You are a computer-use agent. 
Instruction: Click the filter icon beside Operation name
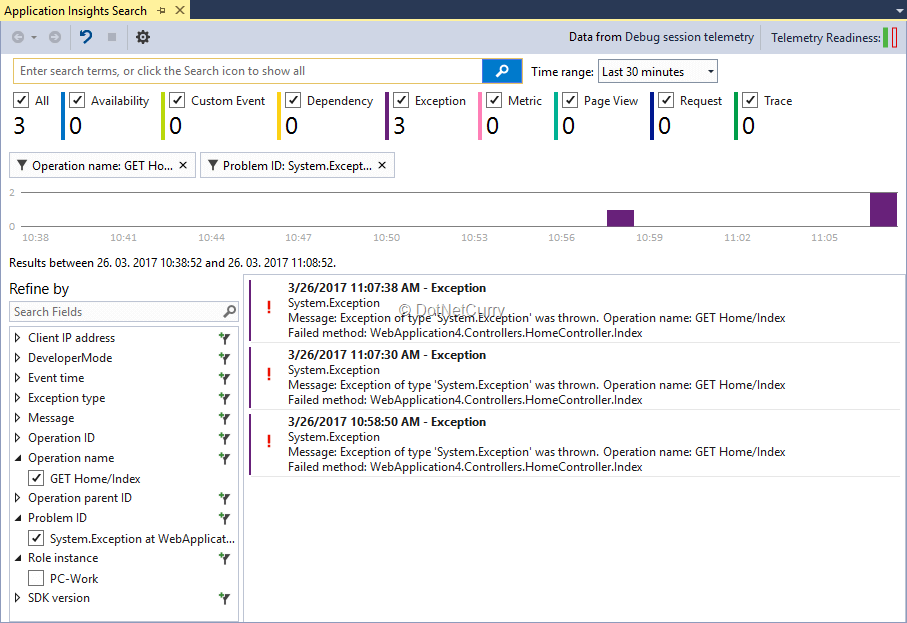click(224, 459)
